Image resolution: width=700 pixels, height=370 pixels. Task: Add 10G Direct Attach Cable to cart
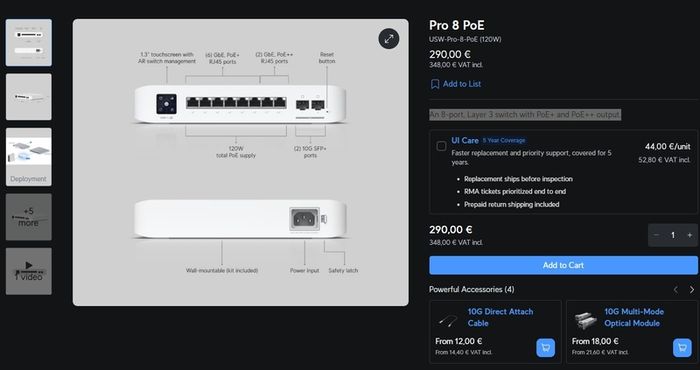tap(546, 348)
